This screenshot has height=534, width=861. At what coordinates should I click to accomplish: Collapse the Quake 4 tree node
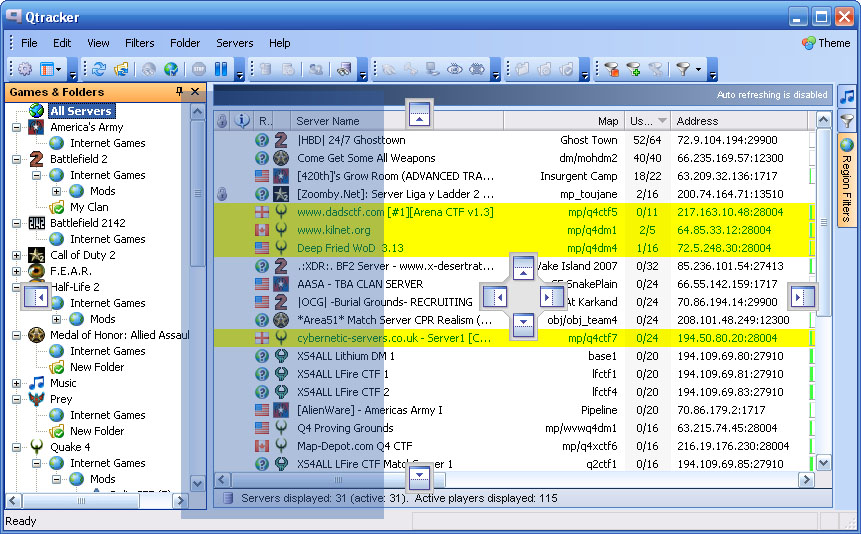coord(16,447)
